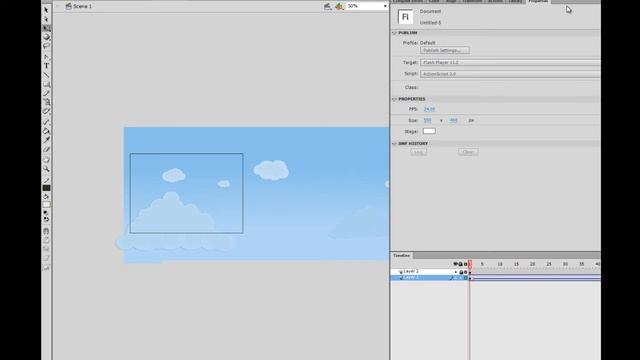The width and height of the screenshot is (640, 360).
Task: Select the Line tool
Action: coord(46,75)
